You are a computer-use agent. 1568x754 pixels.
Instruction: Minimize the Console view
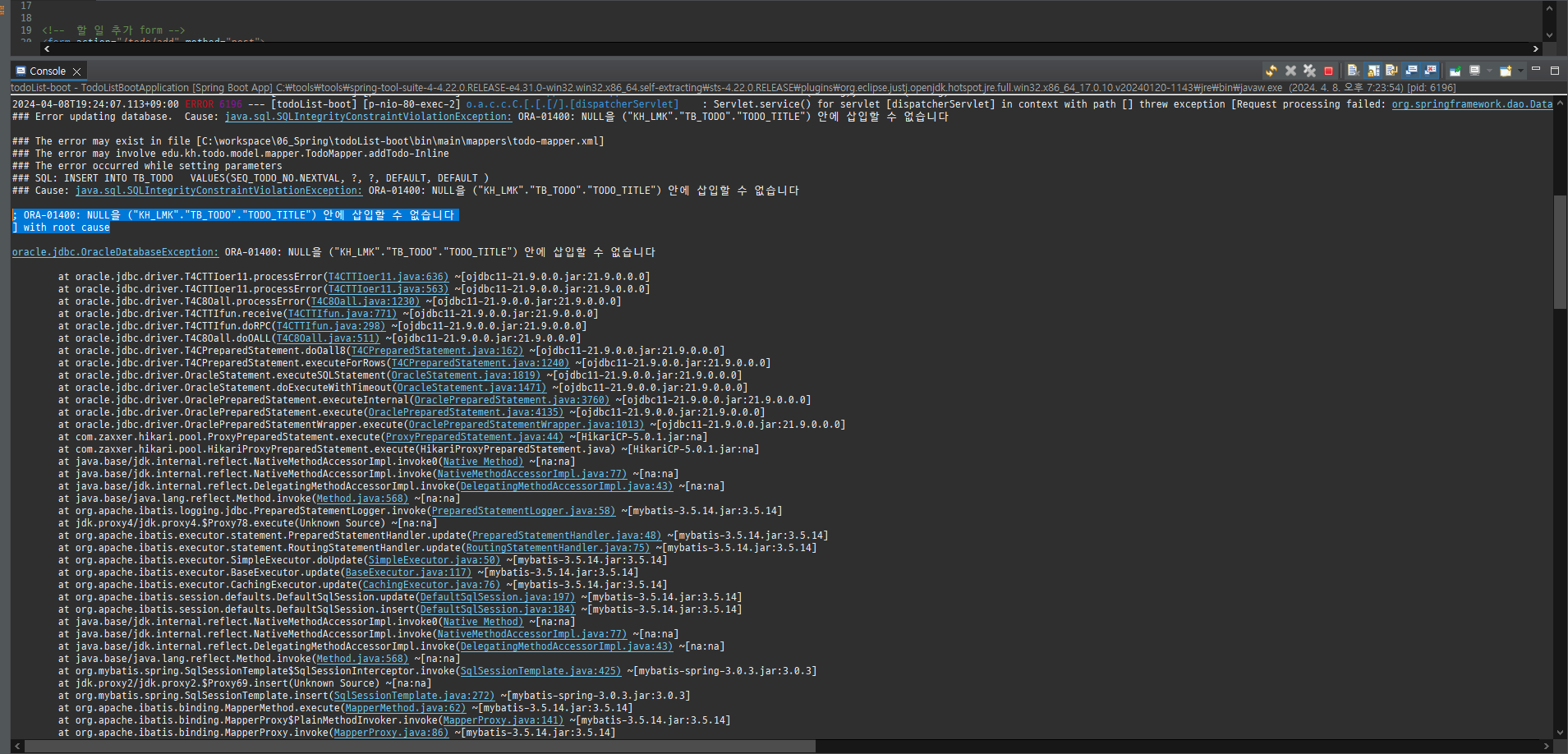tap(1536, 70)
